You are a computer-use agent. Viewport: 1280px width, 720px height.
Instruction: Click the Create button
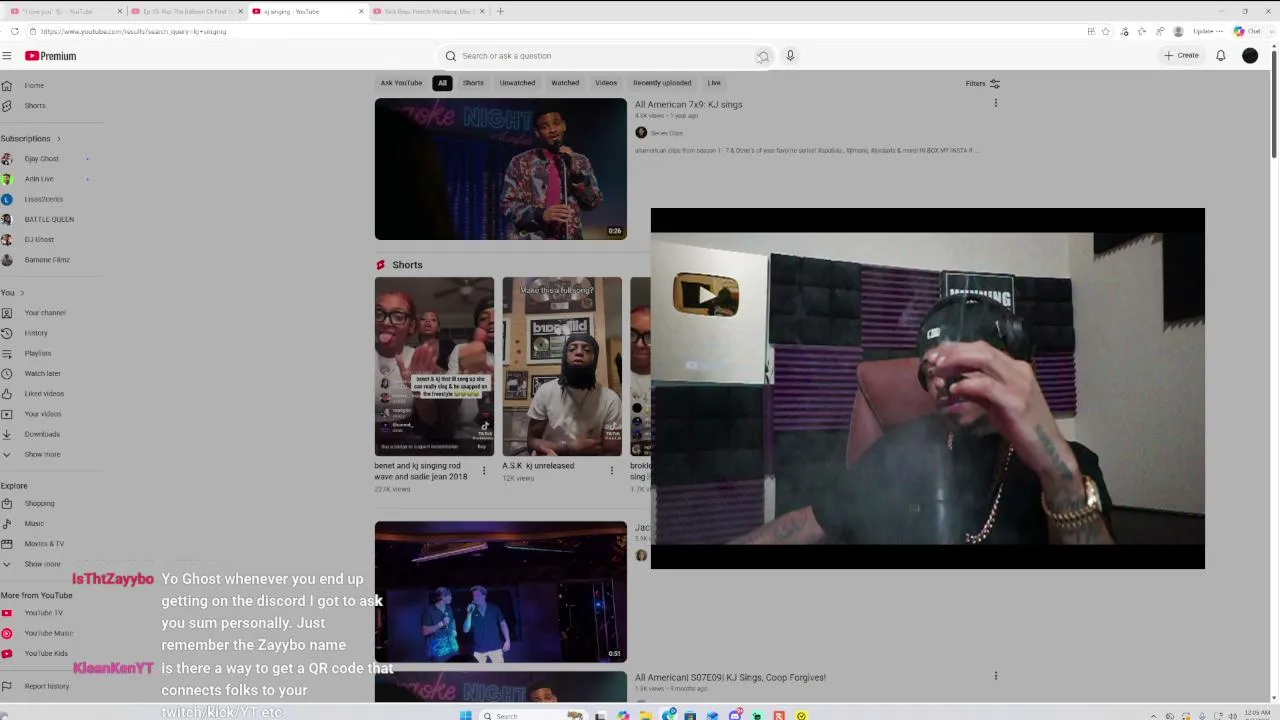(x=1181, y=56)
